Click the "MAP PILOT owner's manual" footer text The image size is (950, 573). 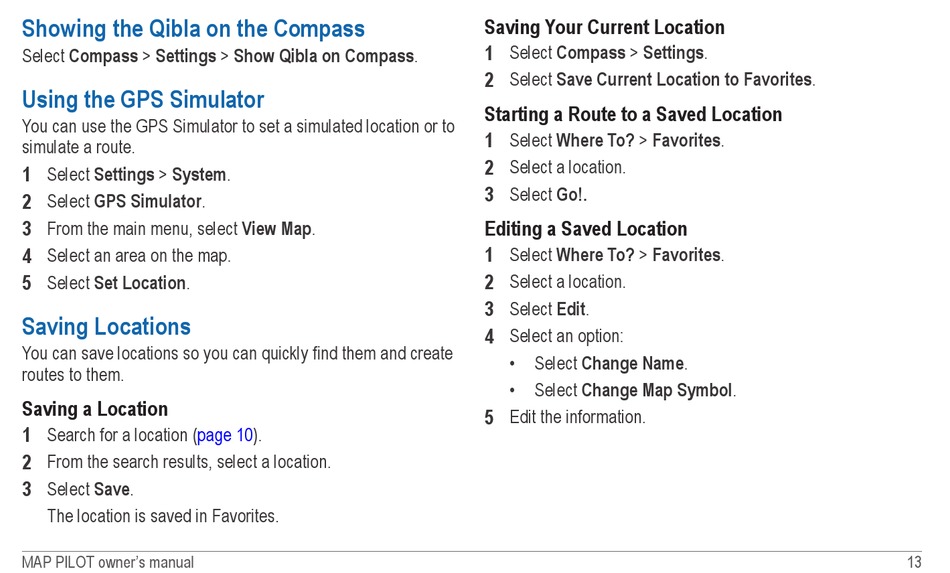pos(108,562)
